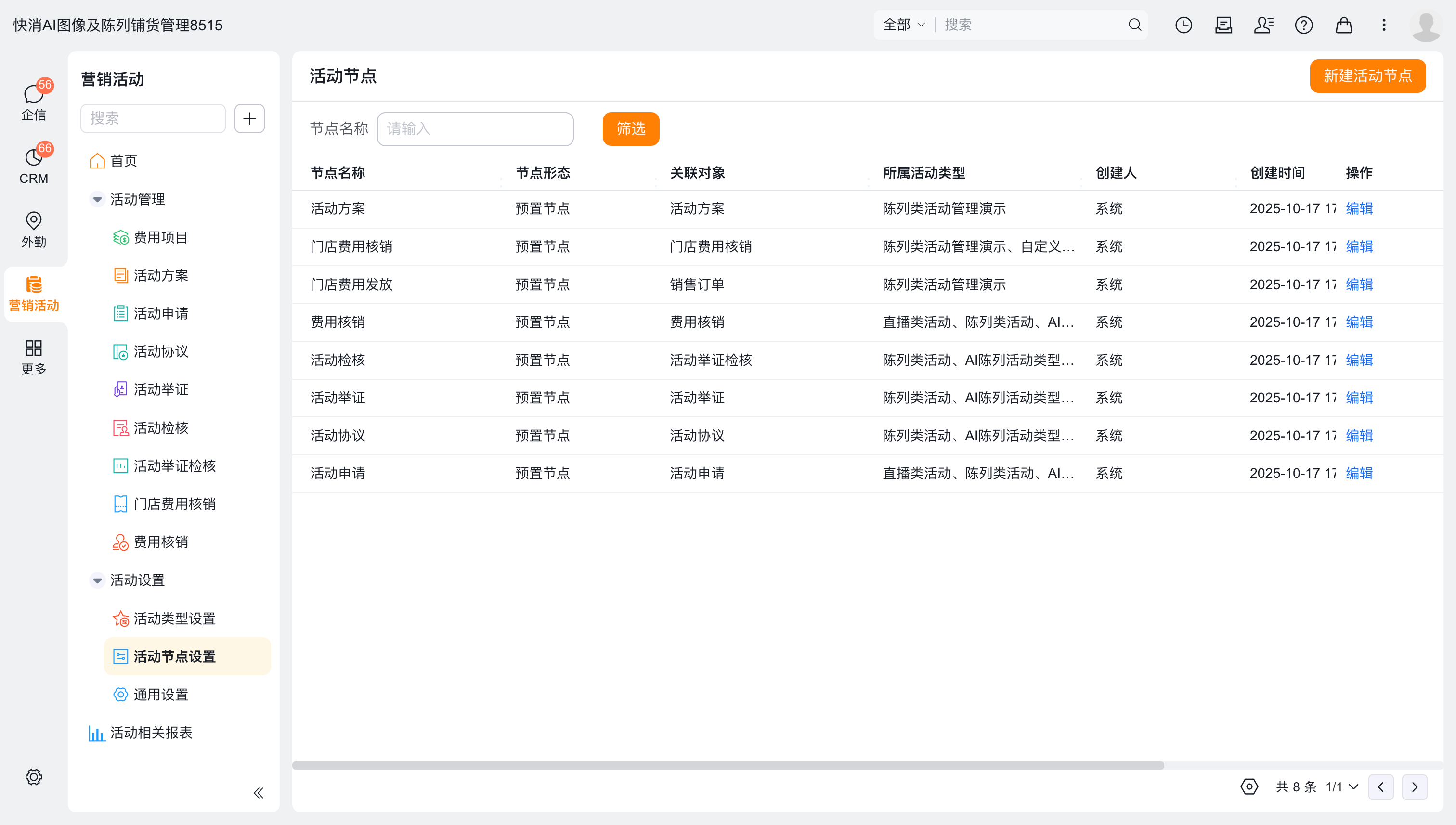
Task: Click the 销售订单 cell
Action: pos(697,284)
